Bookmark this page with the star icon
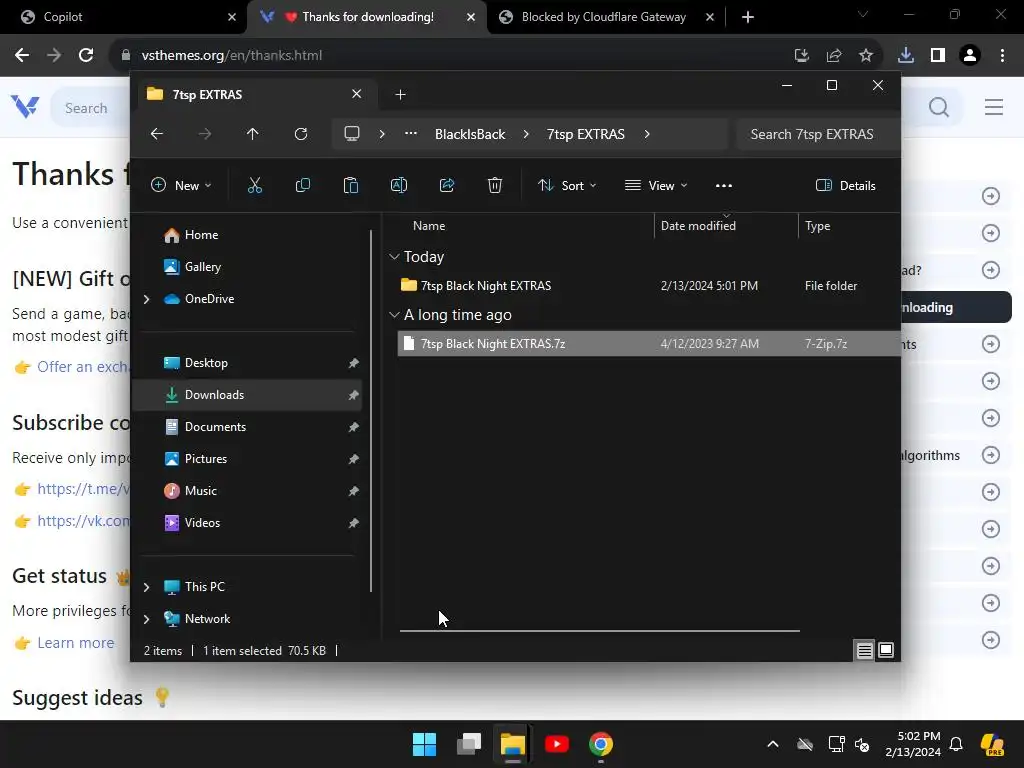Screen dimensions: 1024x768 pyautogui.click(x=865, y=56)
